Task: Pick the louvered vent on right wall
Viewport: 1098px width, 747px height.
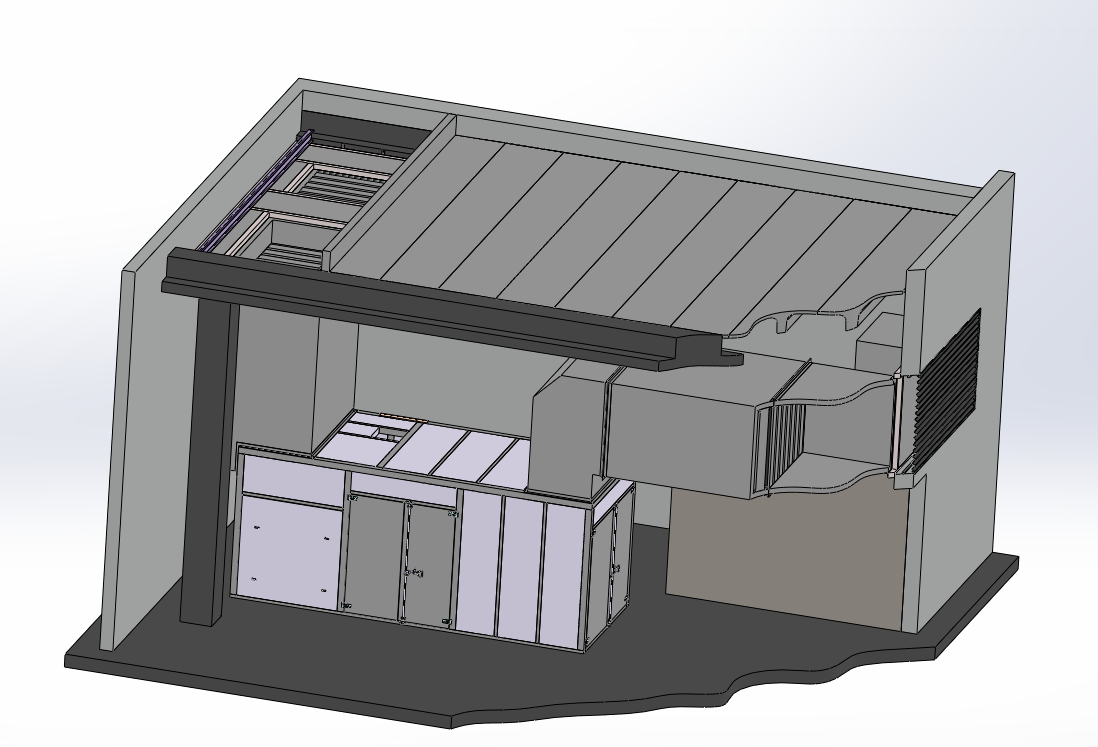Action: pyautogui.click(x=947, y=389)
